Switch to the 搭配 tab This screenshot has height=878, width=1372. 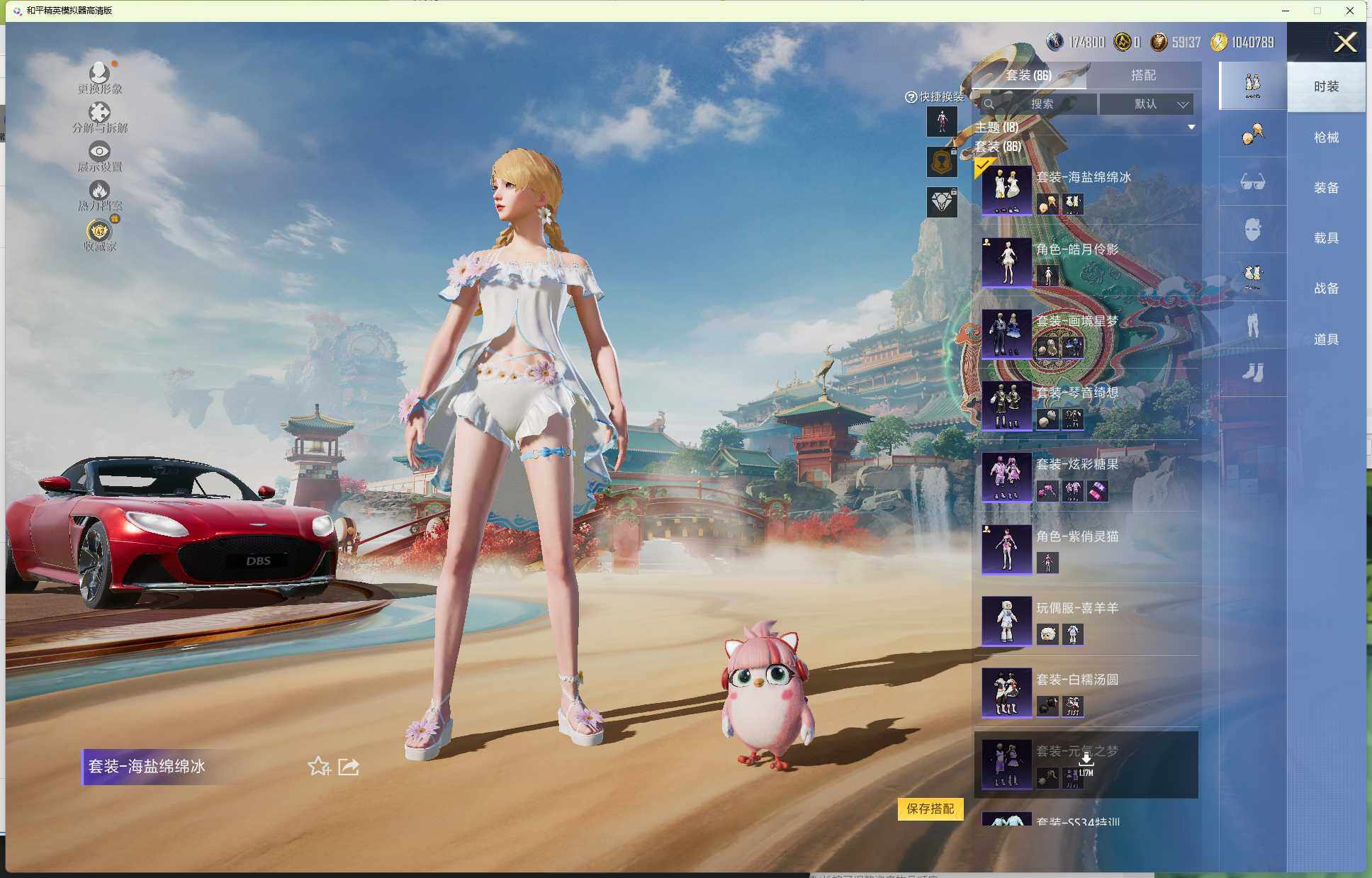pyautogui.click(x=1142, y=75)
